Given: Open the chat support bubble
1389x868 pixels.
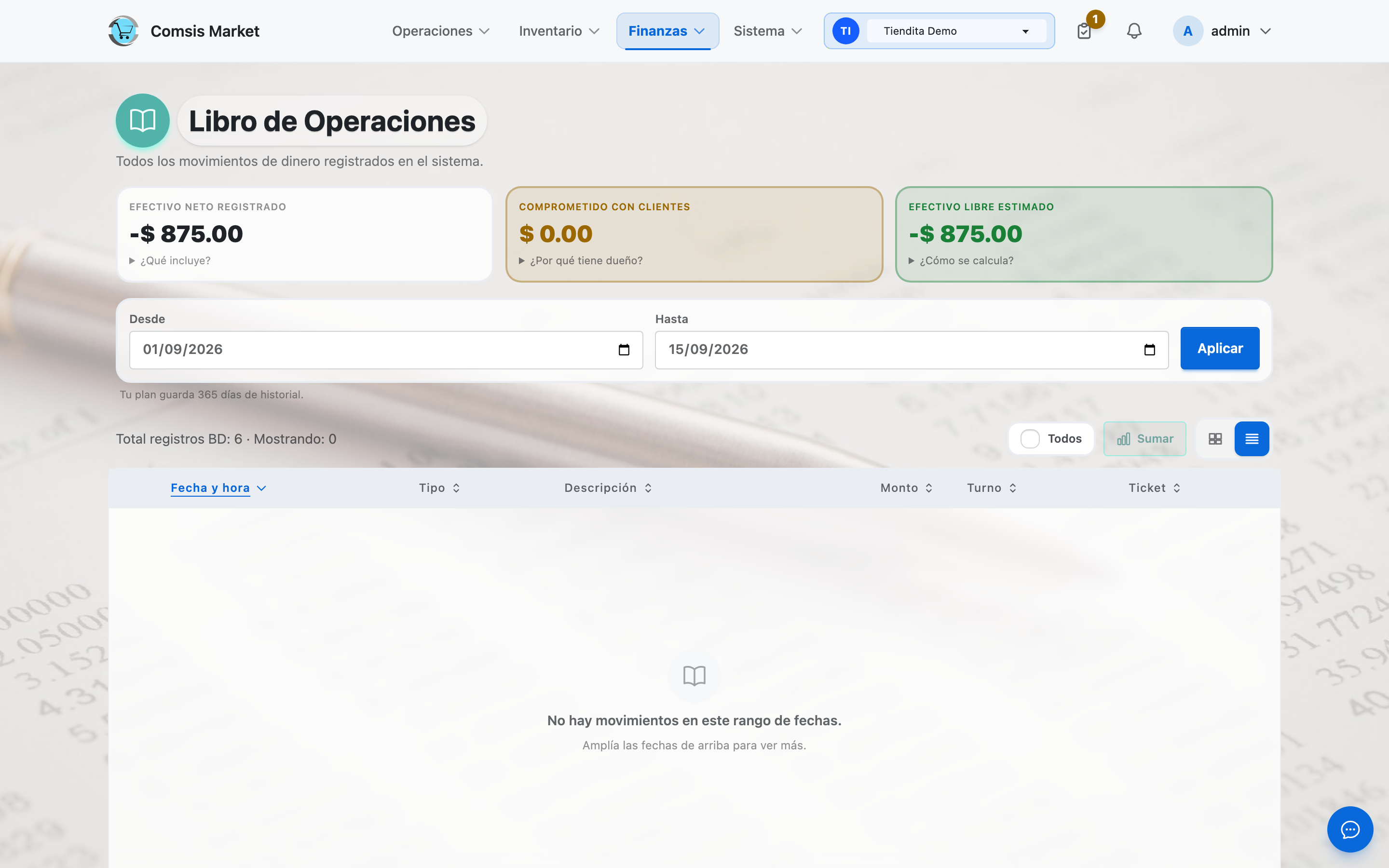Looking at the screenshot, I should 1350,829.
